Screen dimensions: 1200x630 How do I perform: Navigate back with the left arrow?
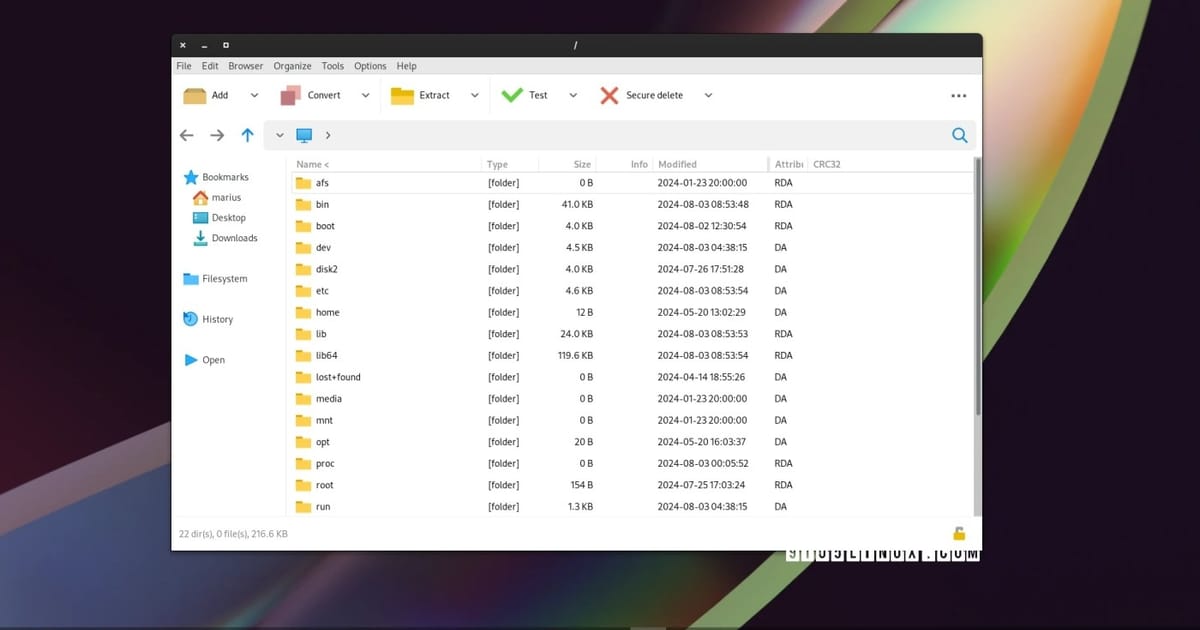tap(186, 135)
